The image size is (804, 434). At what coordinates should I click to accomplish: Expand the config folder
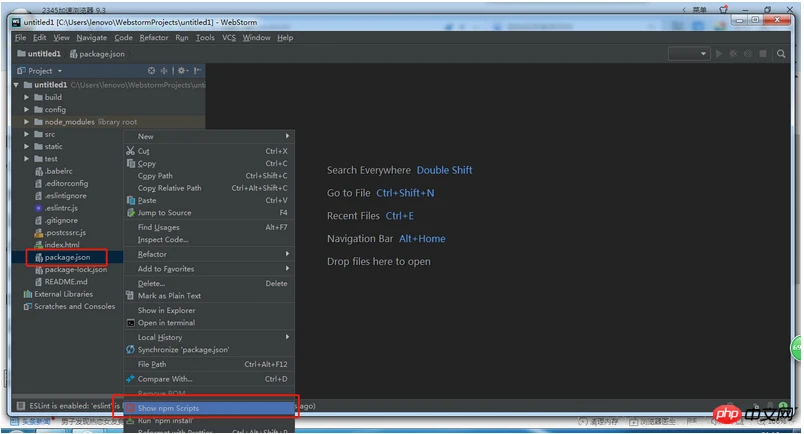26,109
